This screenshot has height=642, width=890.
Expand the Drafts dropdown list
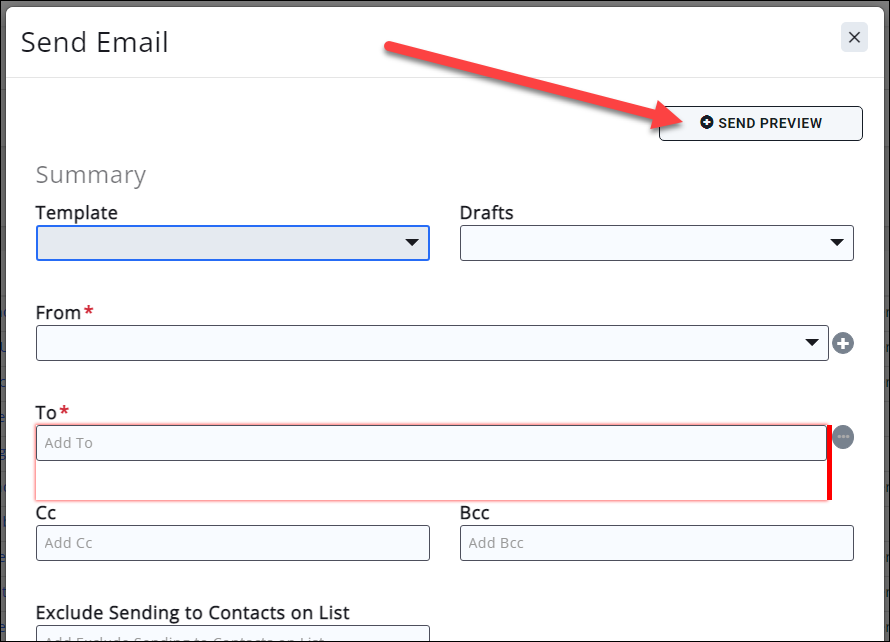(x=656, y=243)
